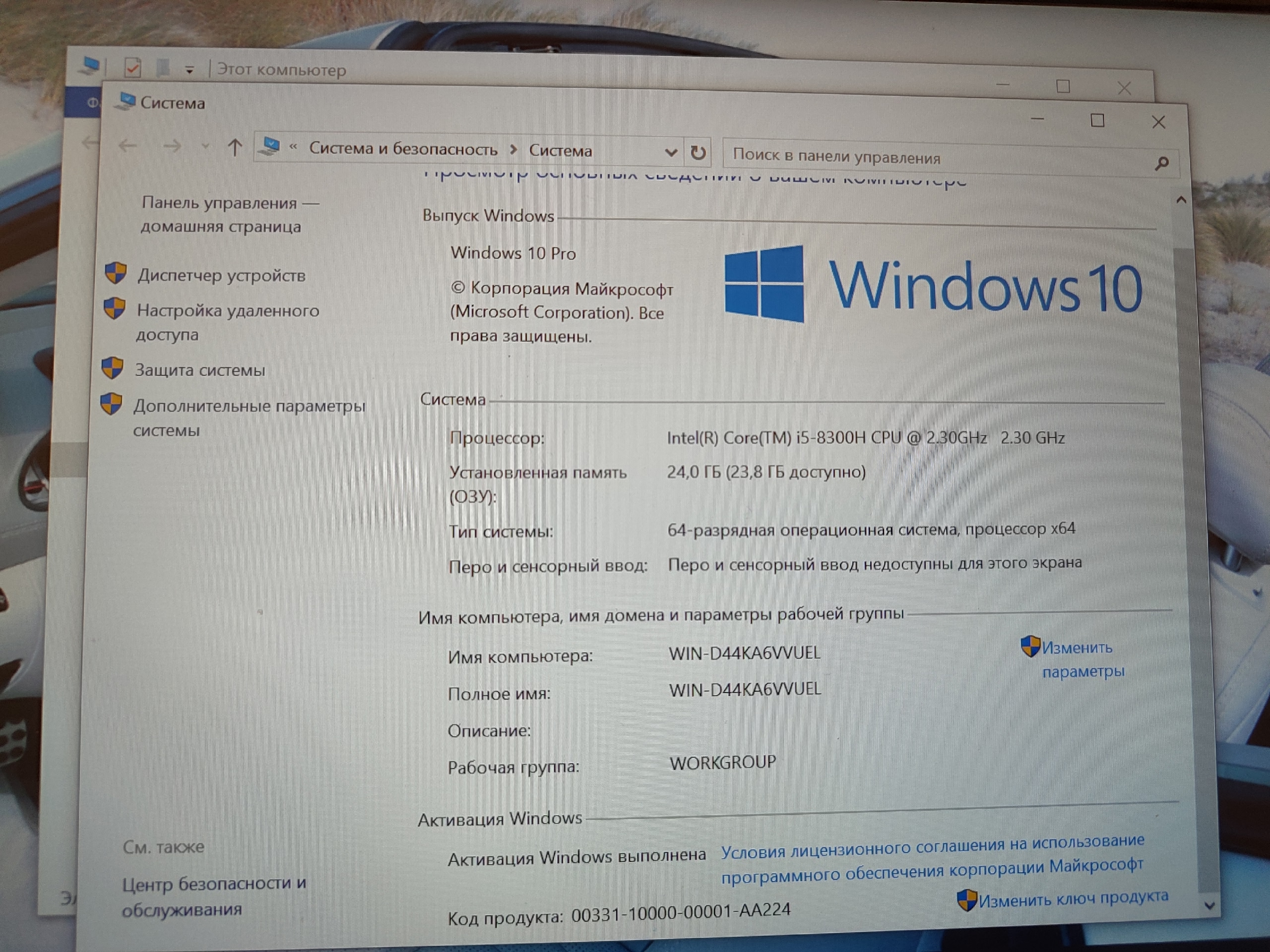Open the address bar history dropdown arrow
The image size is (1270, 952).
click(670, 152)
